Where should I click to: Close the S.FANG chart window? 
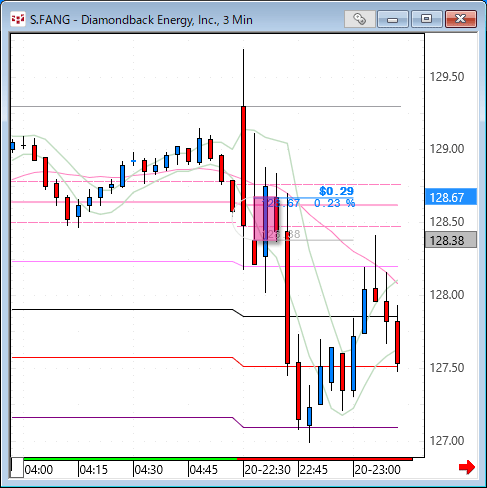click(461, 19)
